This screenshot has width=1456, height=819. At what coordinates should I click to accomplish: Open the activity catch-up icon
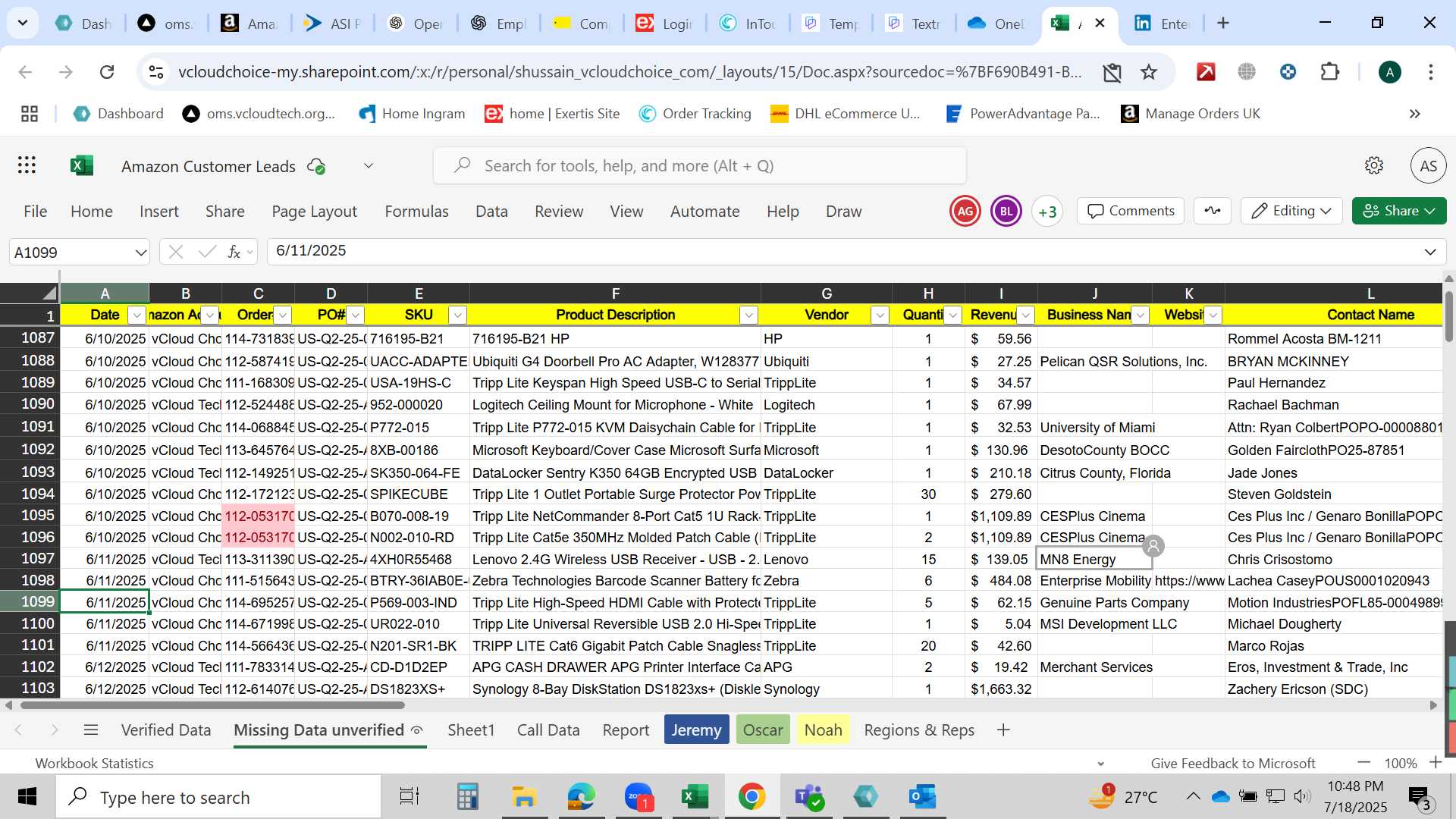point(1213,211)
